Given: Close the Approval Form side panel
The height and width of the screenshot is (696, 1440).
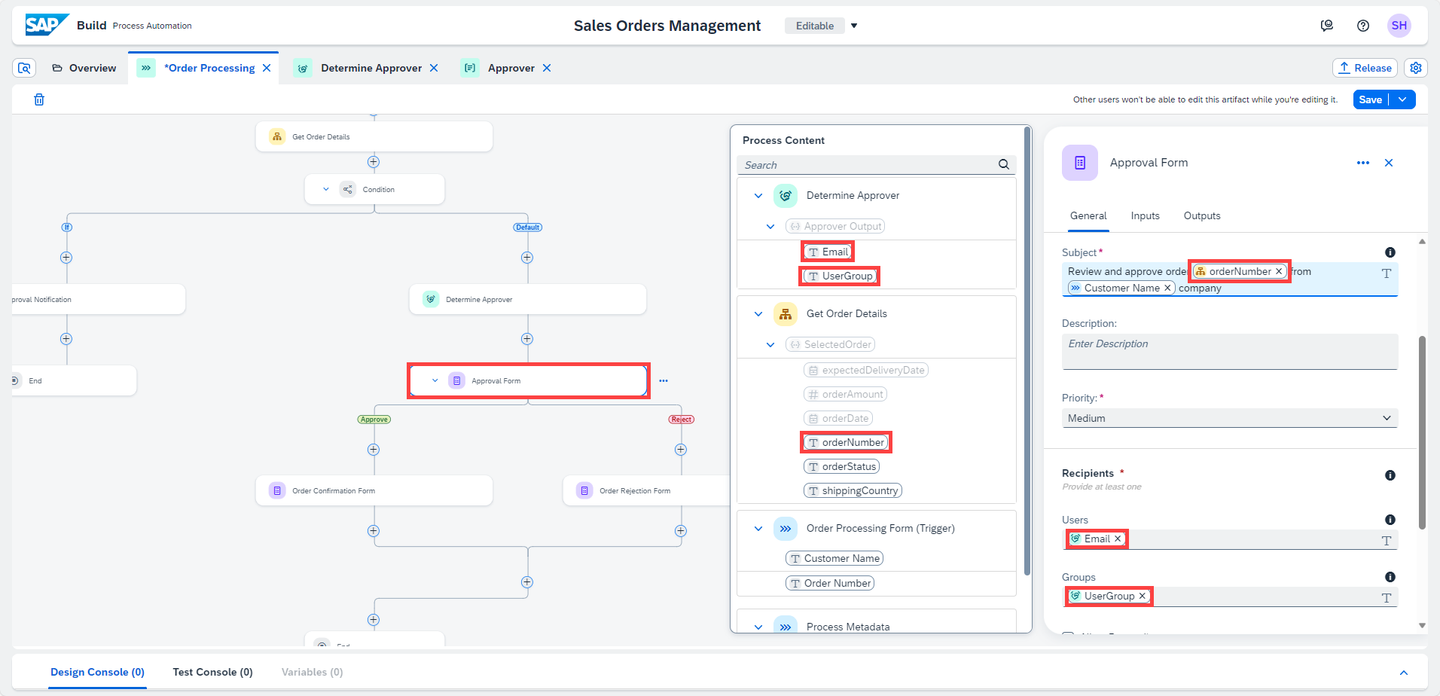Looking at the screenshot, I should (1389, 163).
